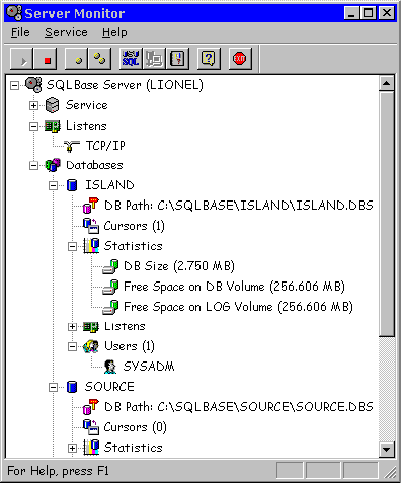401x485 pixels.
Task: Click the grayed computers toolbar icon
Action: (x=154, y=59)
